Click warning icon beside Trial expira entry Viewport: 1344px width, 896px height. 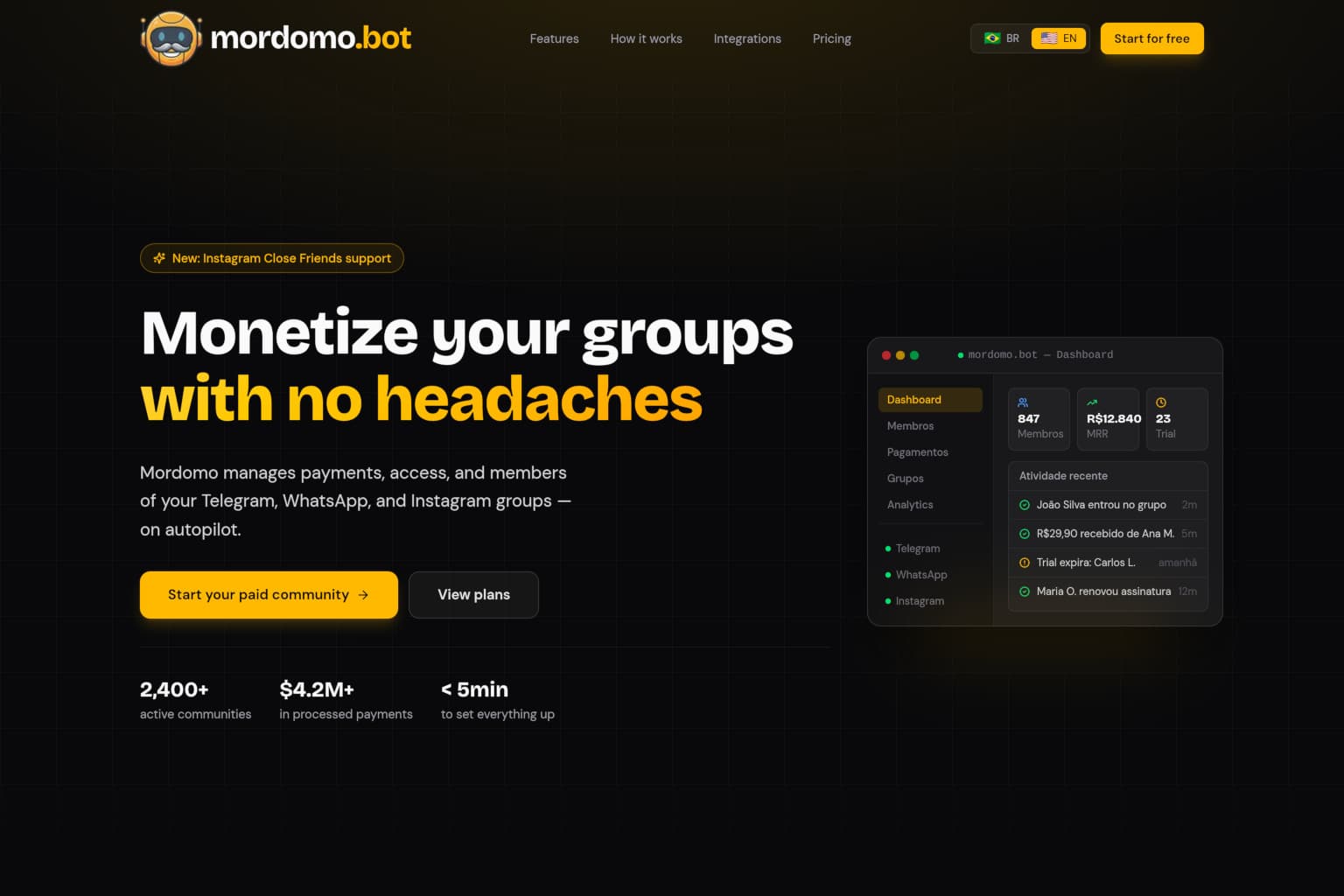(1025, 563)
